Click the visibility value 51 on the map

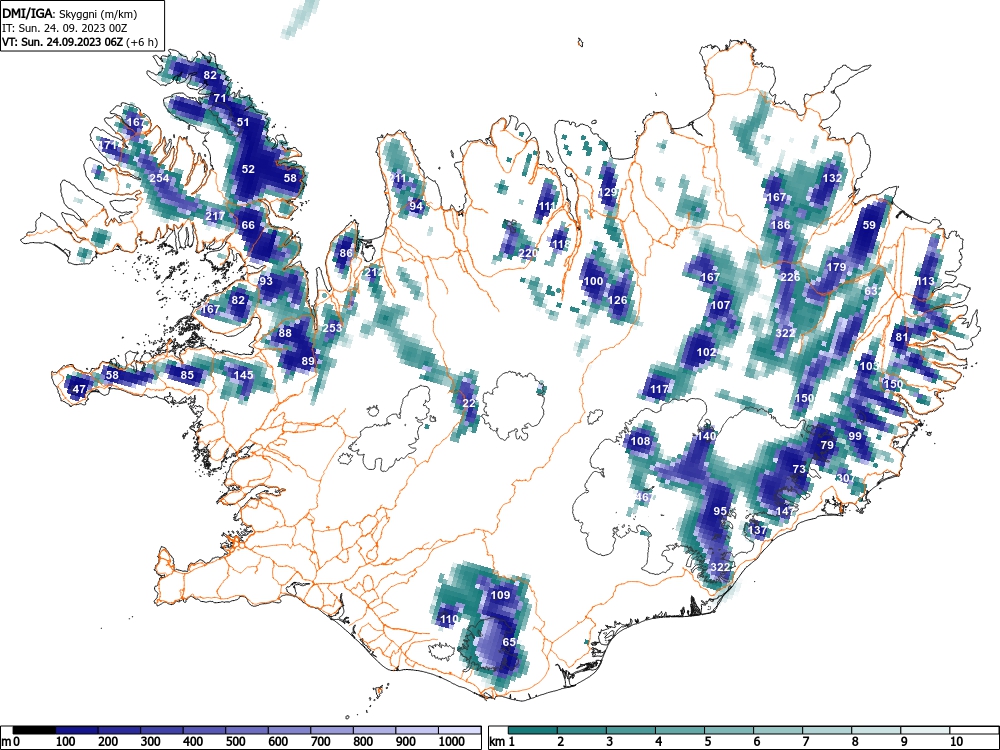pos(243,122)
